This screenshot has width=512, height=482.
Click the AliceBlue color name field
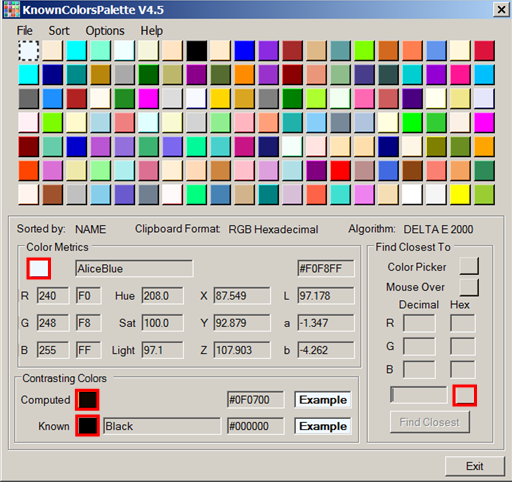click(x=134, y=269)
